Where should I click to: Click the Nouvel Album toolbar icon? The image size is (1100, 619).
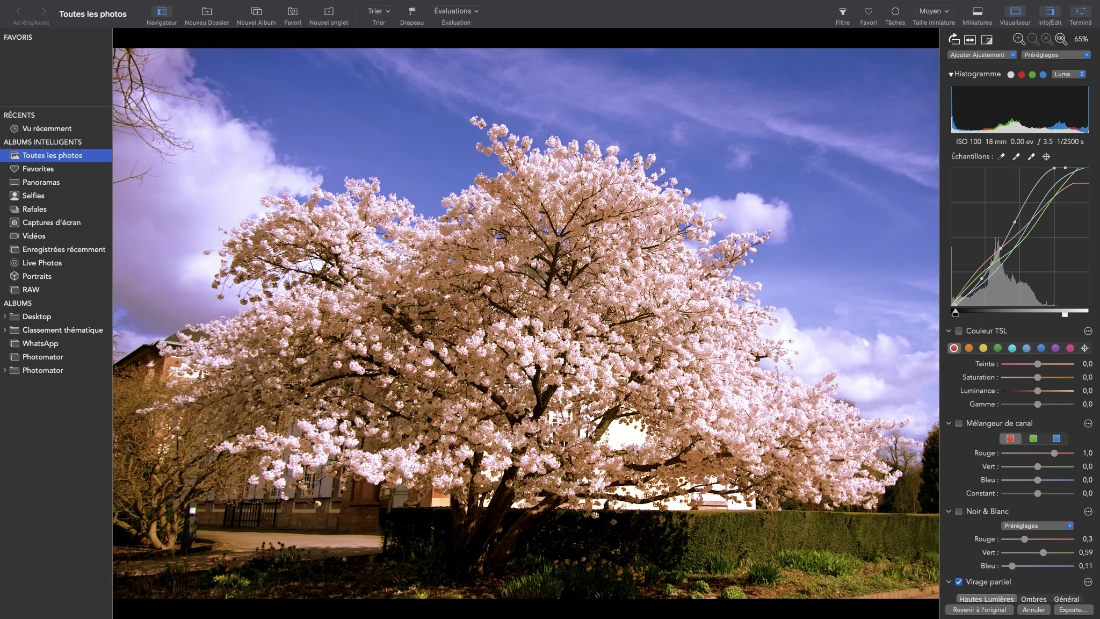[x=256, y=11]
